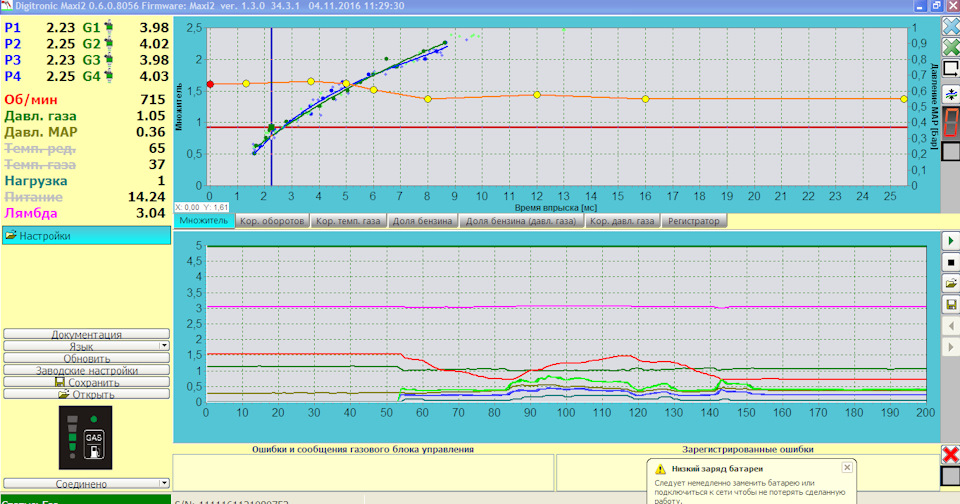Open the Язык language dropdown

coord(86,346)
